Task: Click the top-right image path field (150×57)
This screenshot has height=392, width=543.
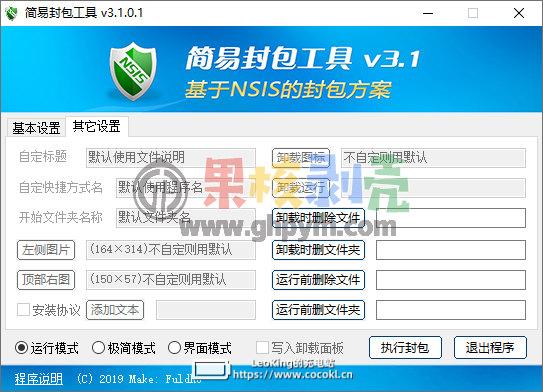Action: point(171,279)
